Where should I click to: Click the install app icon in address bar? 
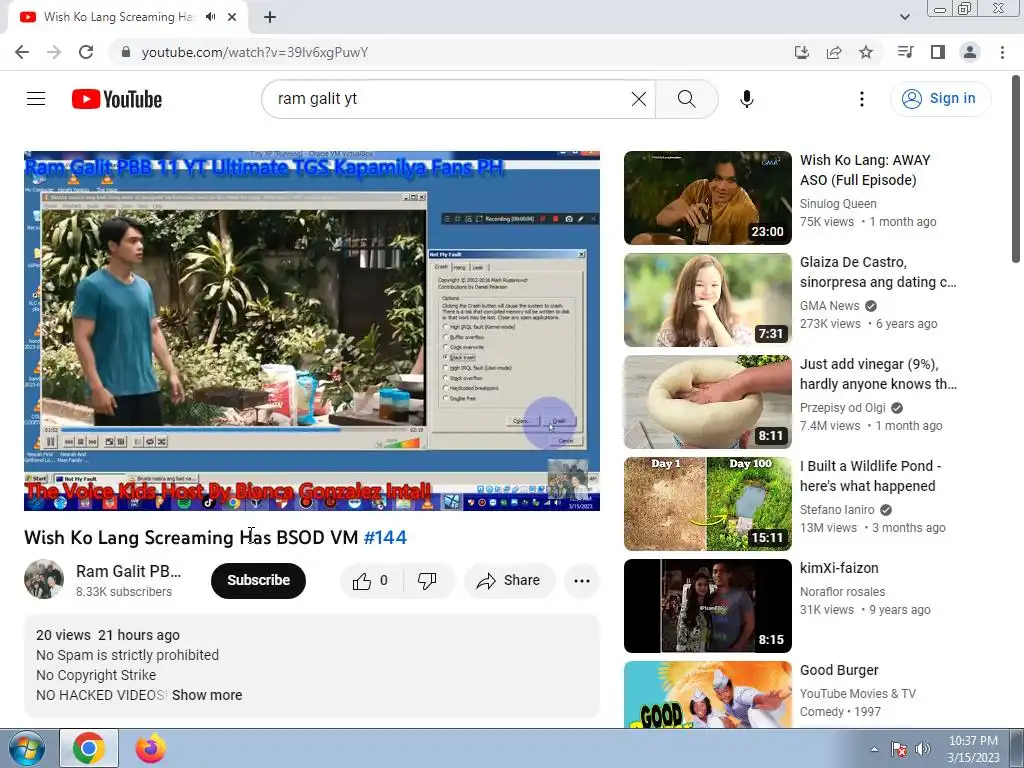point(801,52)
